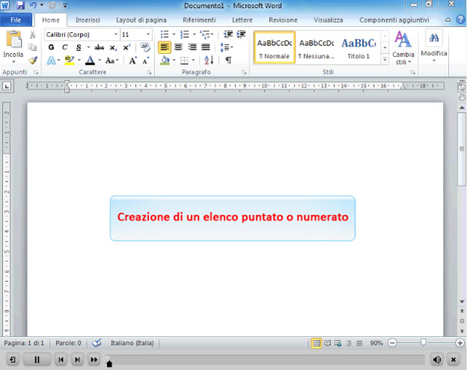Switch to the Lettere tab
Screen dimensions: 467x370
242,20
